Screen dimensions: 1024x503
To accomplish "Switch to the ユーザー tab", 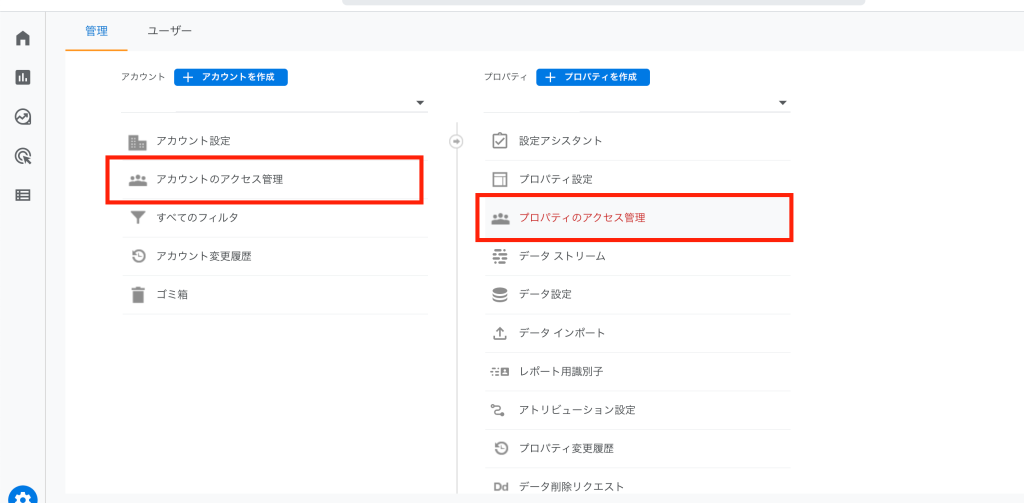I will (x=170, y=31).
